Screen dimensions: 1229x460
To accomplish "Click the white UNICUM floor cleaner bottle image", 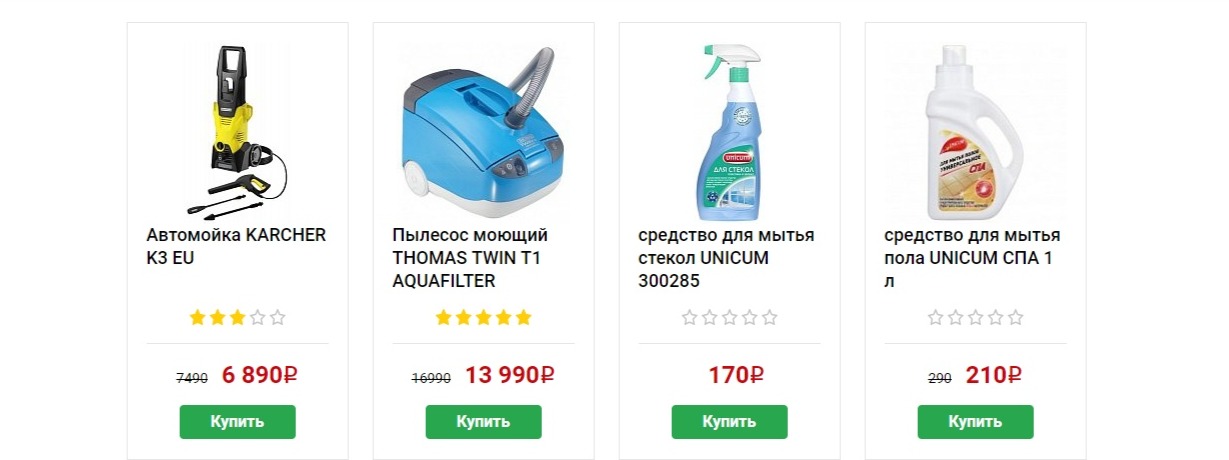I will (x=975, y=130).
